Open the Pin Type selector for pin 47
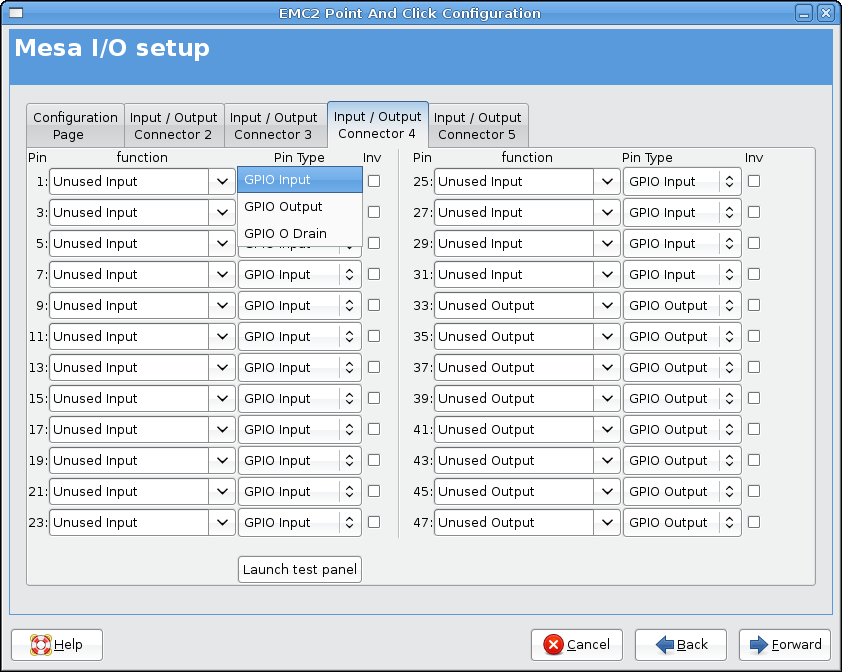This screenshot has width=842, height=672. coord(682,523)
